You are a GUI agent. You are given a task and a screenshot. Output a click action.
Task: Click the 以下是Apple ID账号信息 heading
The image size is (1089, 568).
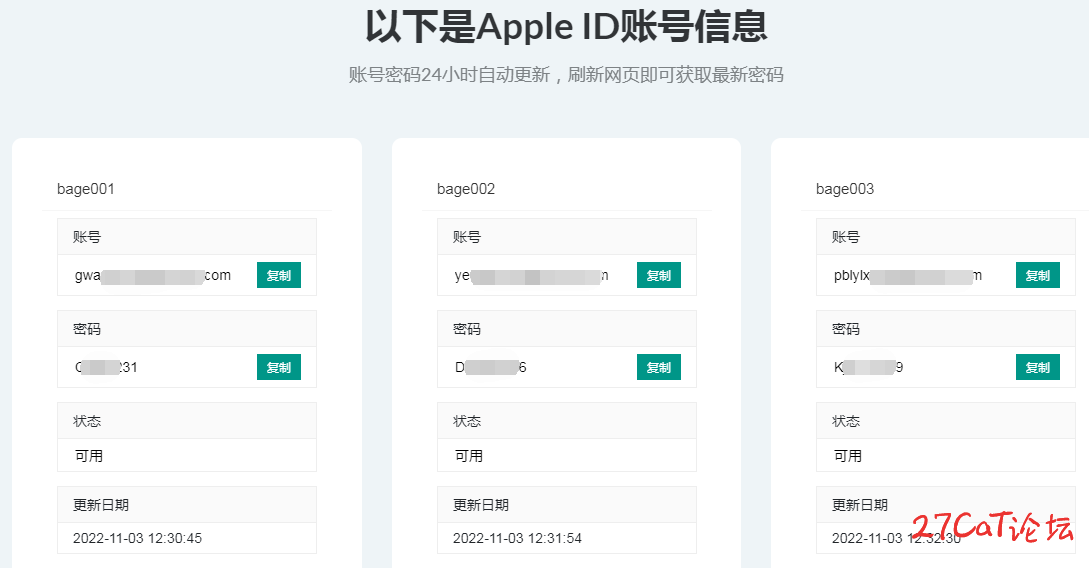point(566,26)
